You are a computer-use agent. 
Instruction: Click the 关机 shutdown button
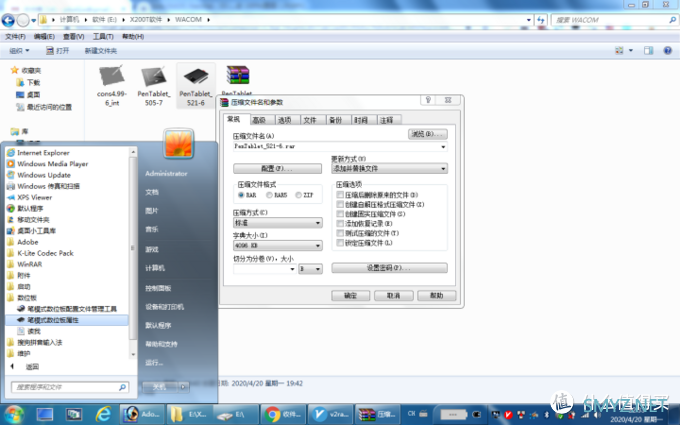coord(160,387)
